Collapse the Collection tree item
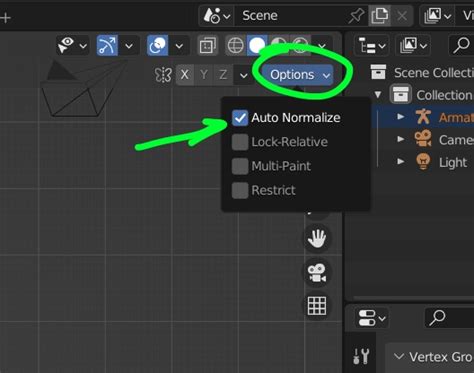474x373 pixels. [x=378, y=95]
